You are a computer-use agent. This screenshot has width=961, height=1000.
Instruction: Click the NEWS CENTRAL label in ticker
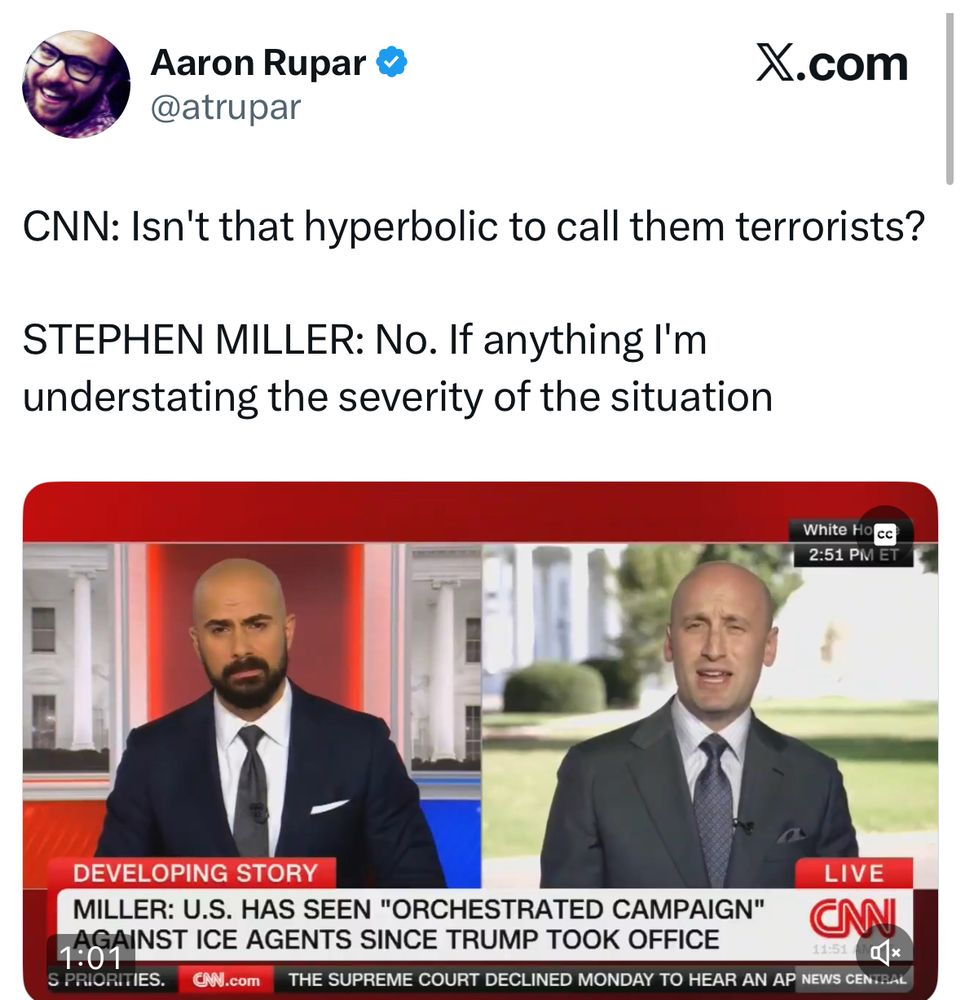point(853,979)
